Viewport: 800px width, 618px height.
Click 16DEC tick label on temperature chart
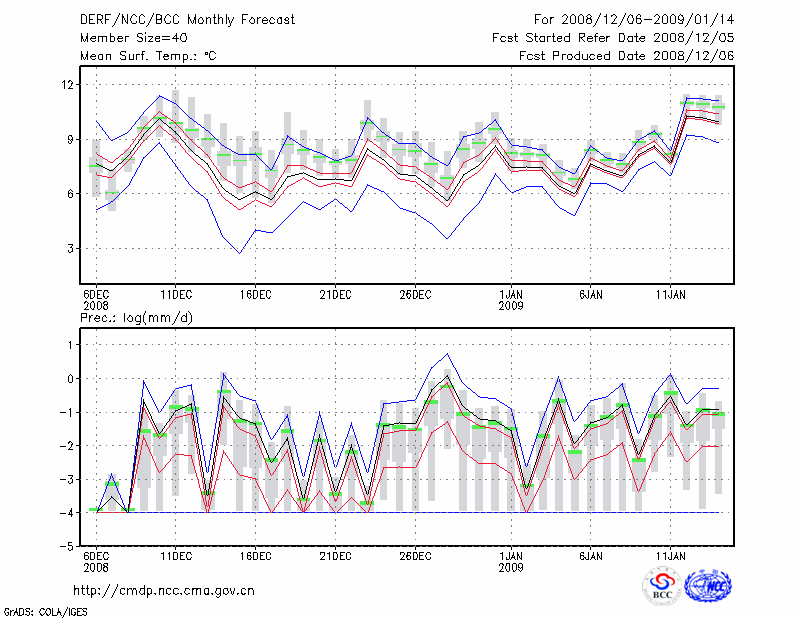click(x=255, y=295)
